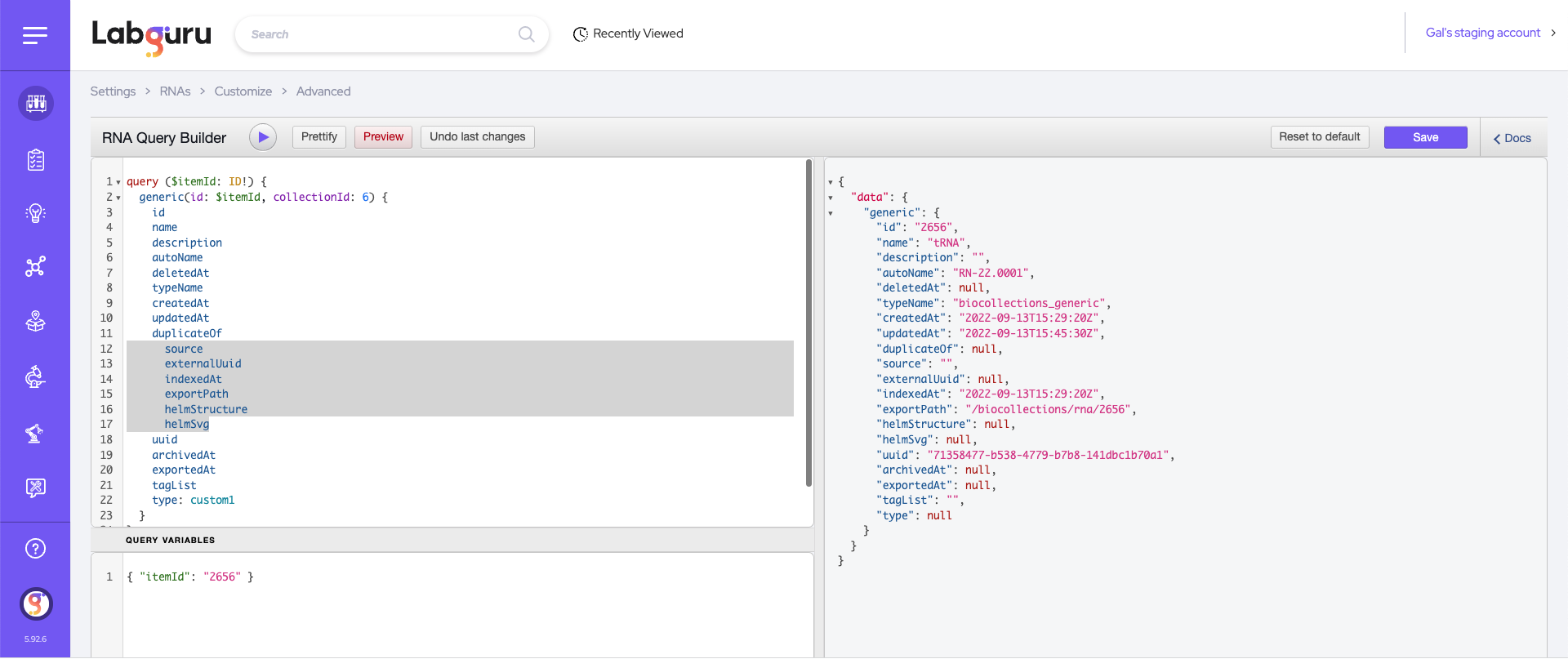
Task: Collapse the "data" node in results
Action: click(831, 198)
